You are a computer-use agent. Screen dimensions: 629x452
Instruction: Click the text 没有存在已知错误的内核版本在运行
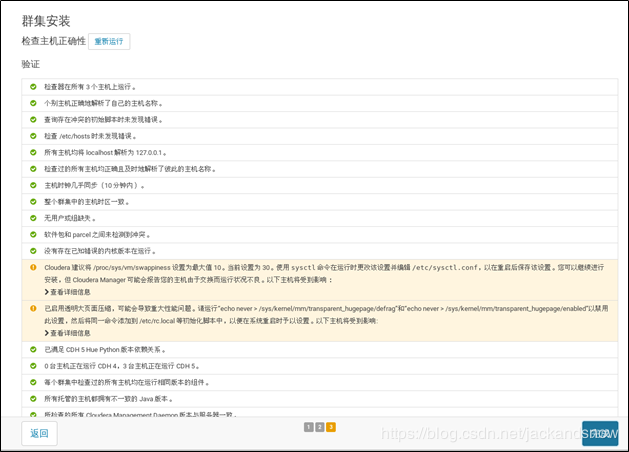pos(100,251)
